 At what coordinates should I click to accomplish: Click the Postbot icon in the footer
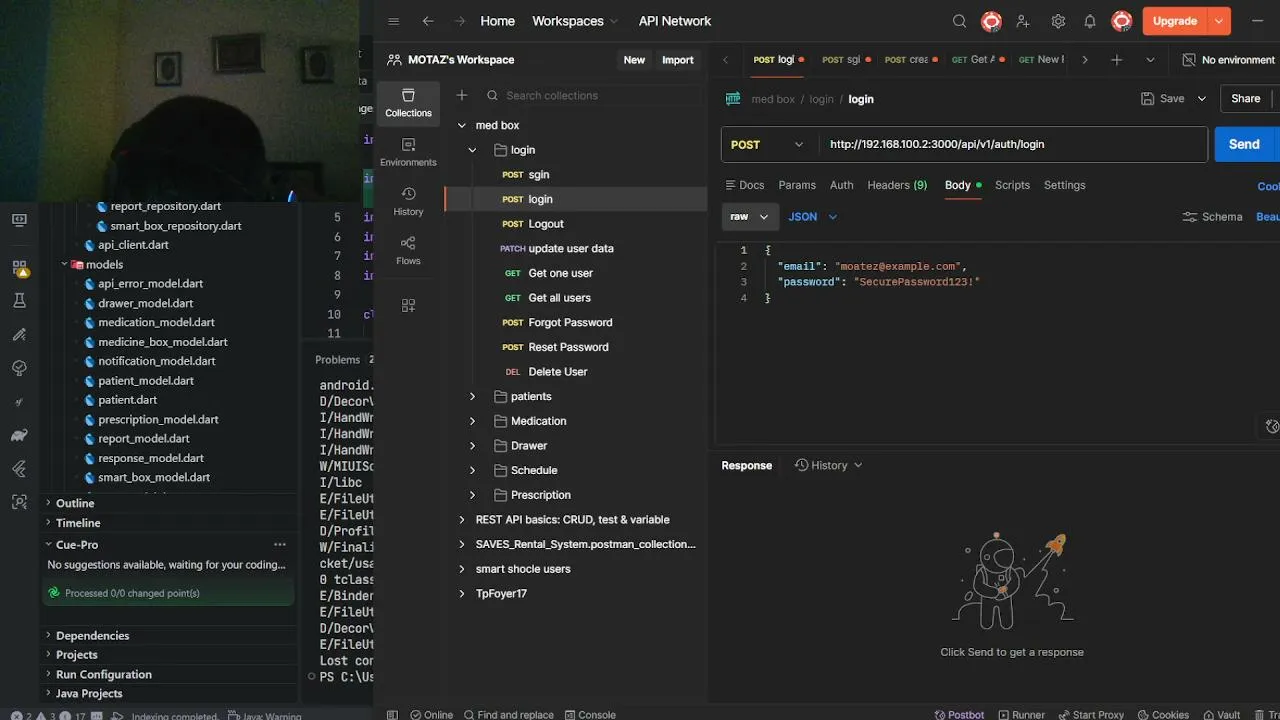click(x=959, y=715)
